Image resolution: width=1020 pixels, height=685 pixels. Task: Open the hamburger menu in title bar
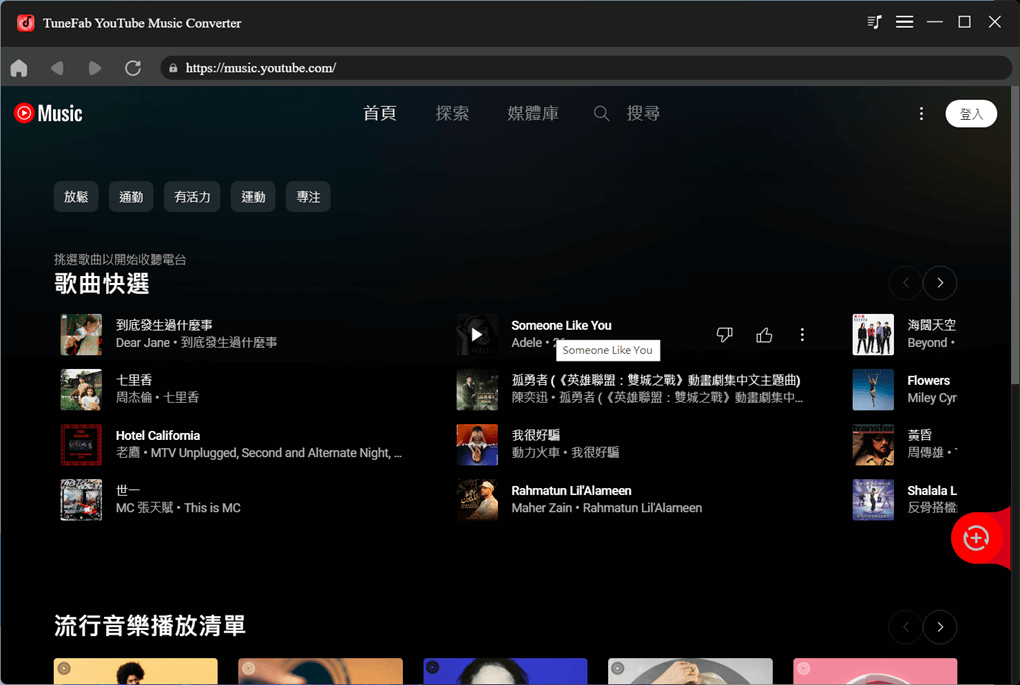[x=904, y=22]
